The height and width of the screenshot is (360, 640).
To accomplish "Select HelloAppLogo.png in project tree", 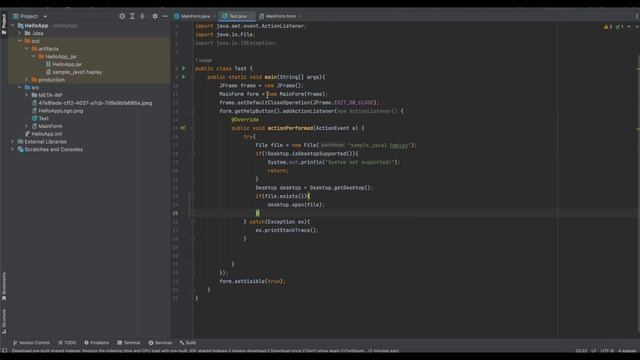I will click(x=60, y=111).
